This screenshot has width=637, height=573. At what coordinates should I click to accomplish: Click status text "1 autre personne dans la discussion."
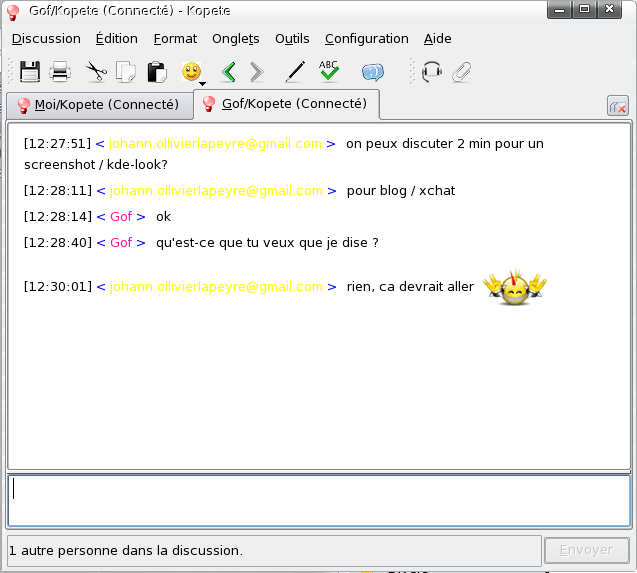pyautogui.click(x=126, y=551)
